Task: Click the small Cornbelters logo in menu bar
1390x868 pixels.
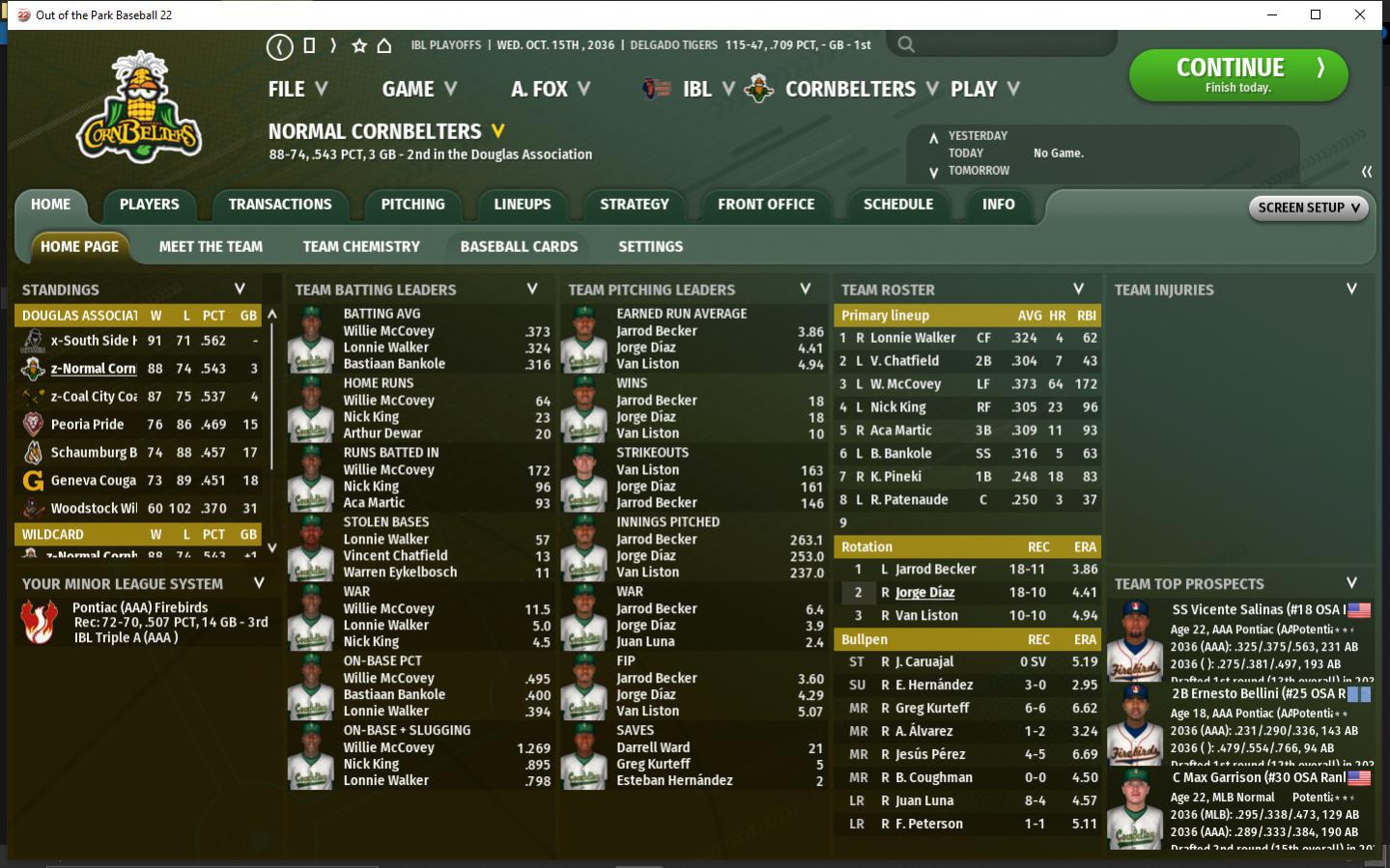Action: click(759, 89)
